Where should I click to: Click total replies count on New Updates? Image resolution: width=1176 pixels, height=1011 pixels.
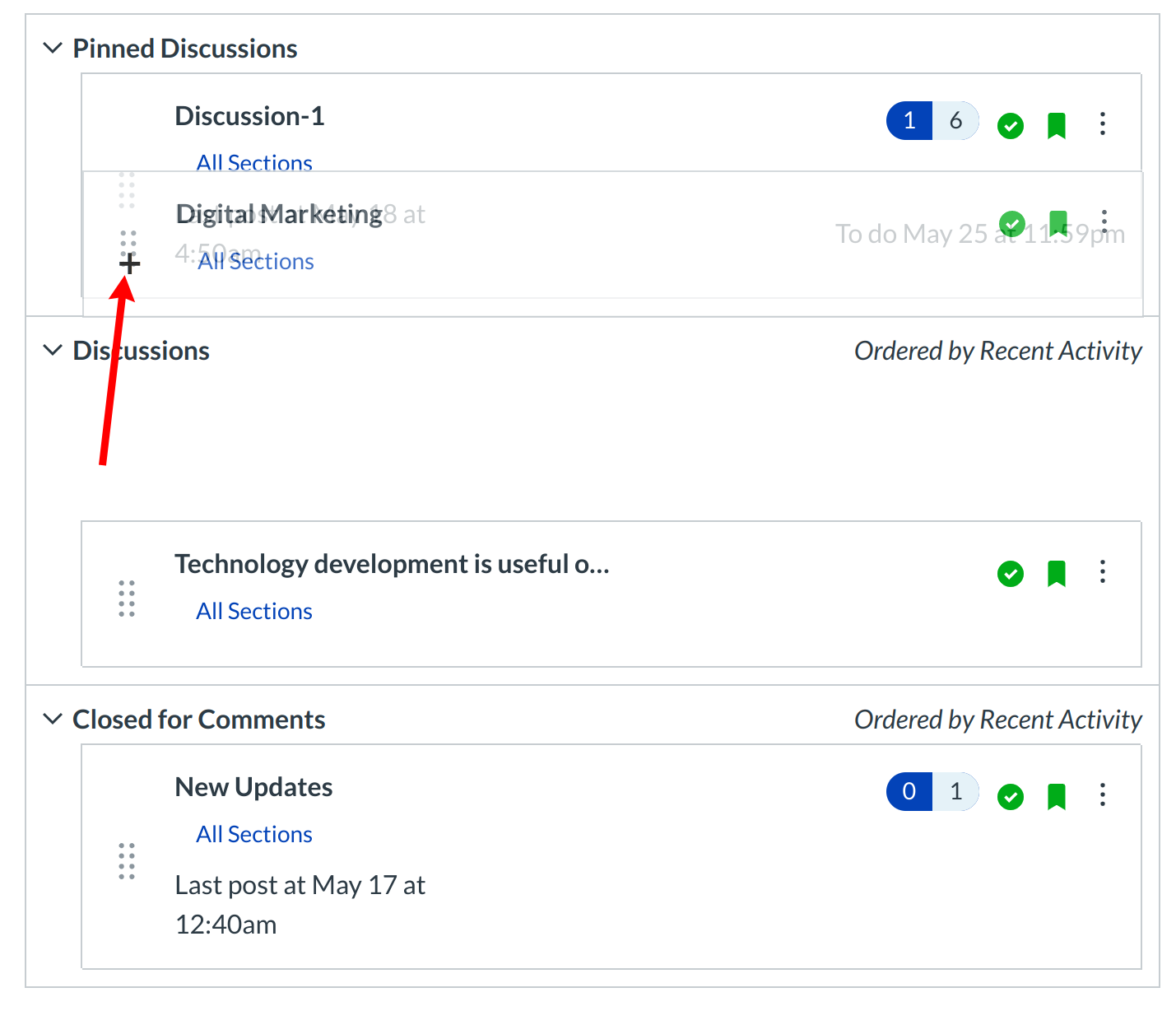point(955,792)
